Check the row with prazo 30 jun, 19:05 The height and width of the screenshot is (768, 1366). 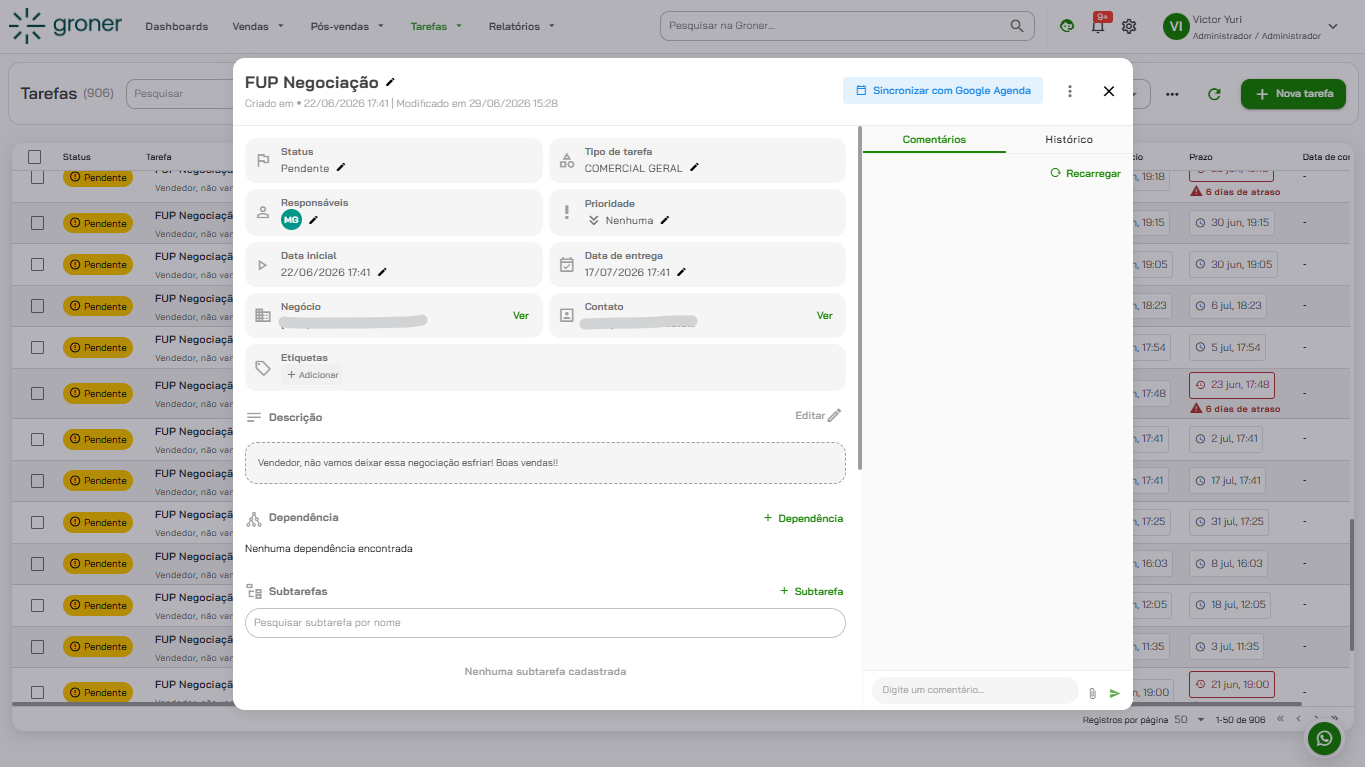pos(37,265)
